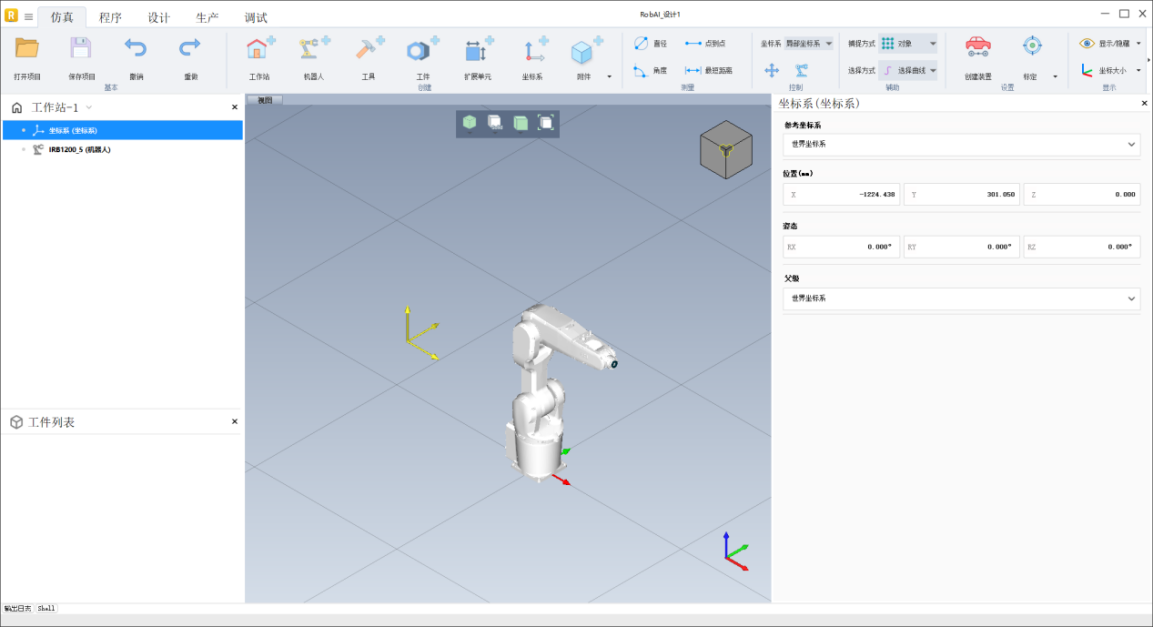Click the 工具 (Tool) hammer icon
1153x627 pixels.
(x=368, y=49)
